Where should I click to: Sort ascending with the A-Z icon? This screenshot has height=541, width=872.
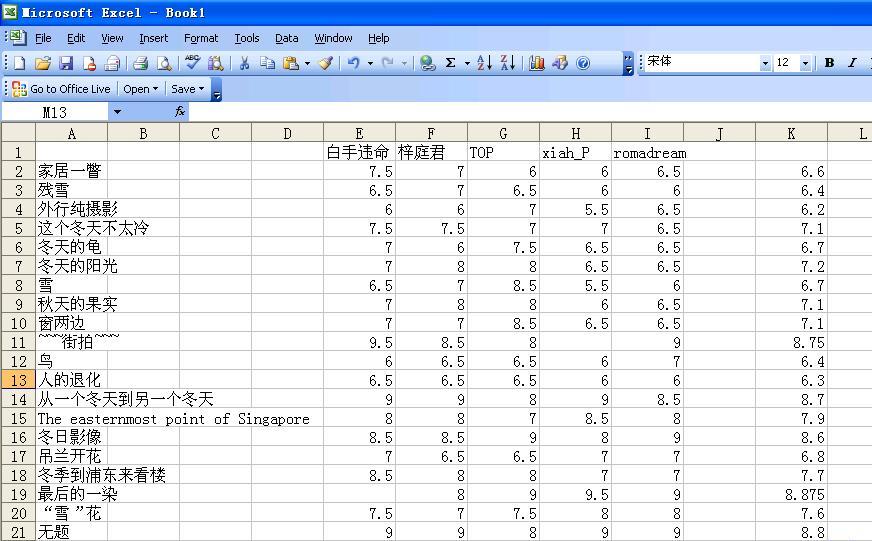[x=484, y=63]
